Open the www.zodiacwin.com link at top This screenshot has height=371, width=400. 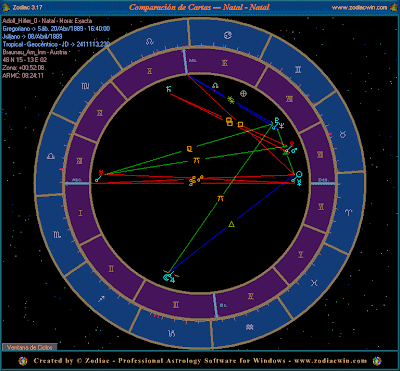coord(359,7)
